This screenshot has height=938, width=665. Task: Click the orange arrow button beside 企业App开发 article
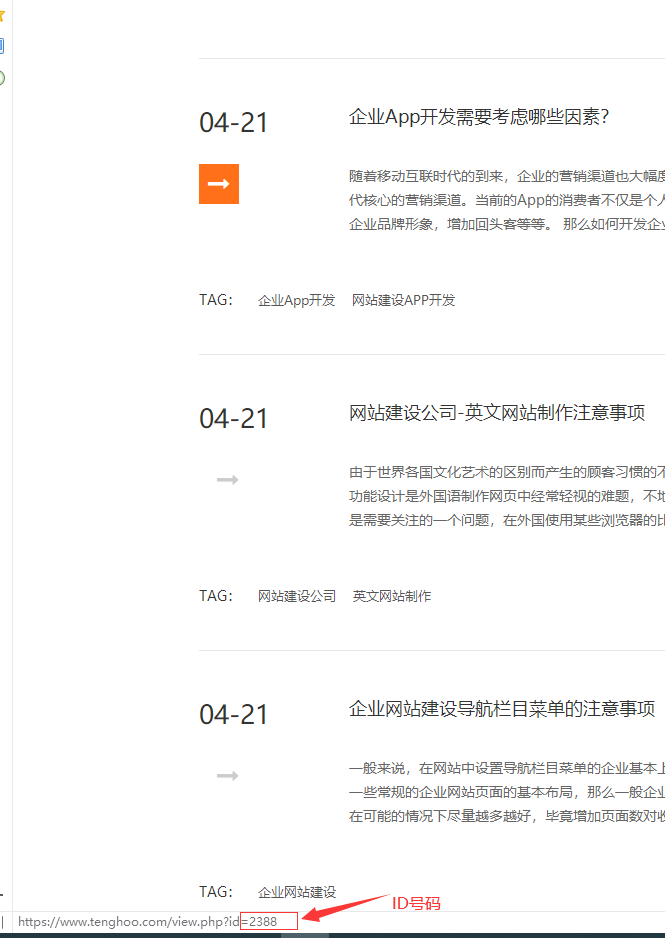click(x=218, y=184)
